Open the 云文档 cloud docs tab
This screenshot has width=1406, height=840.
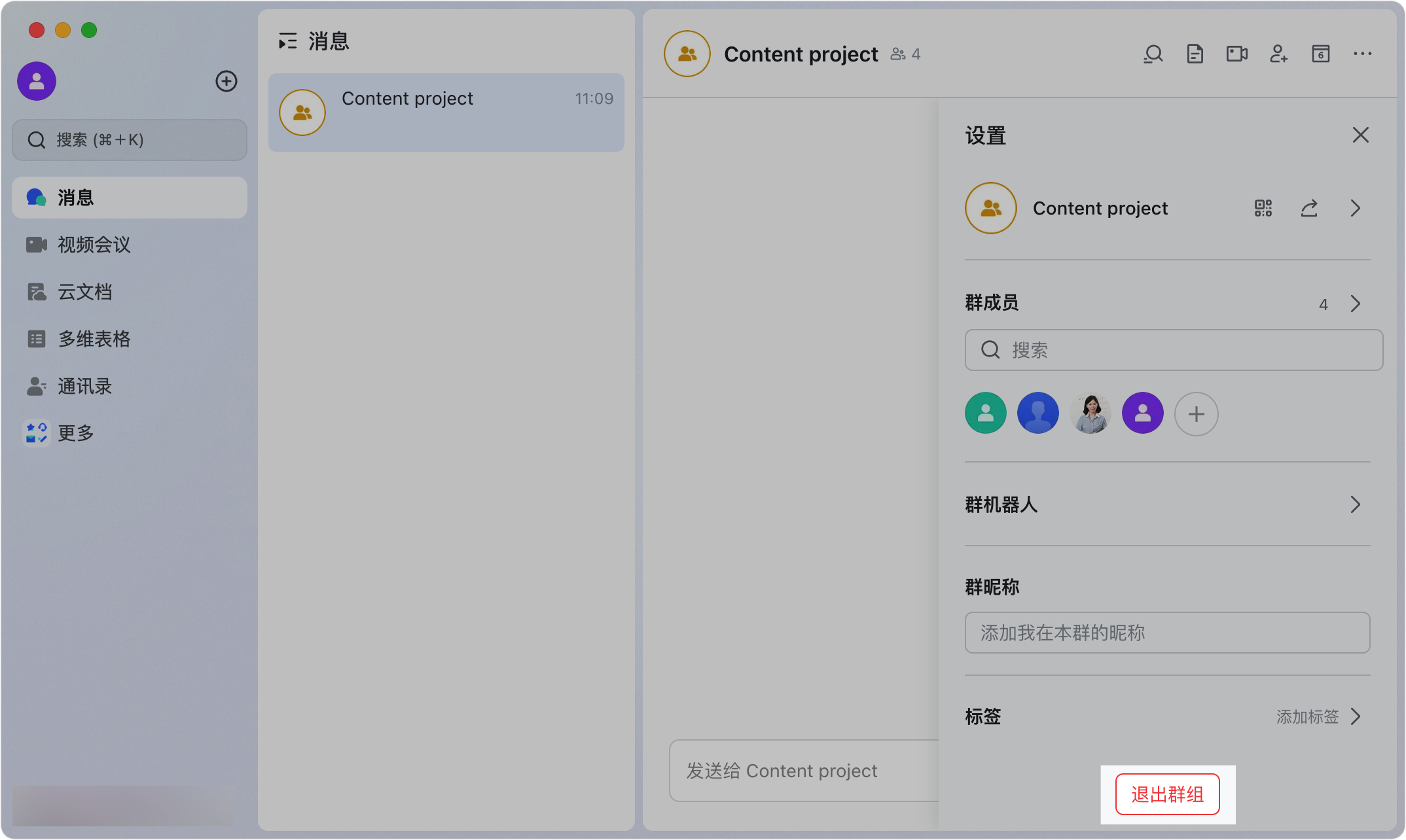coord(130,292)
